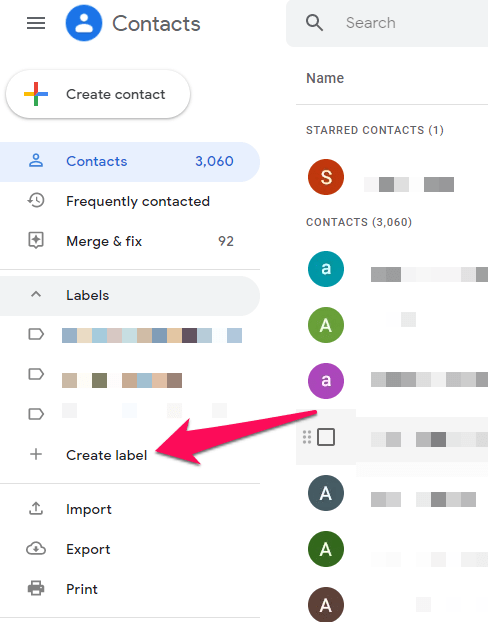488x622 pixels.
Task: Select the Contacts 3,060 sidebar item
Action: click(x=130, y=162)
